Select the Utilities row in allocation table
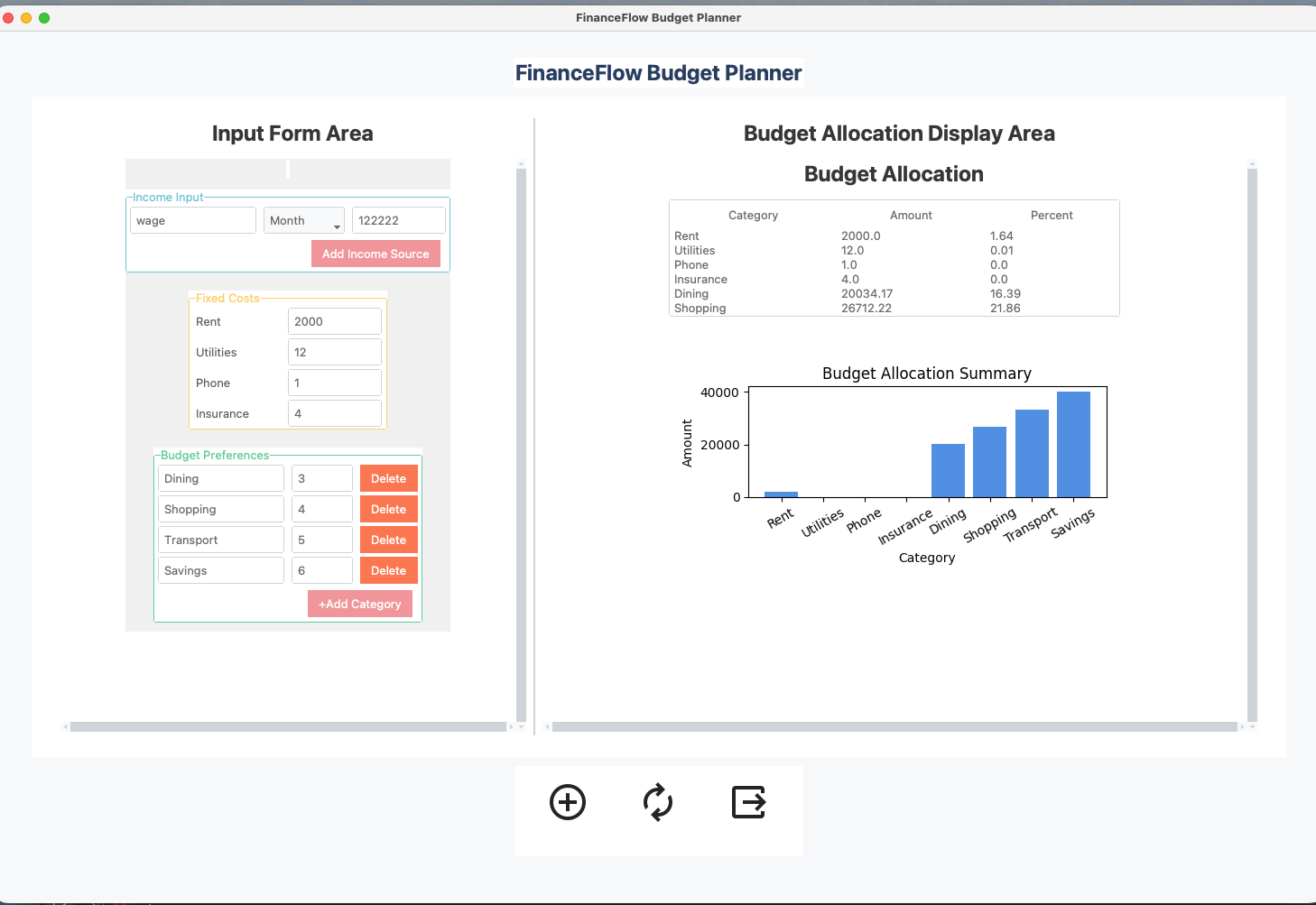 tap(894, 250)
